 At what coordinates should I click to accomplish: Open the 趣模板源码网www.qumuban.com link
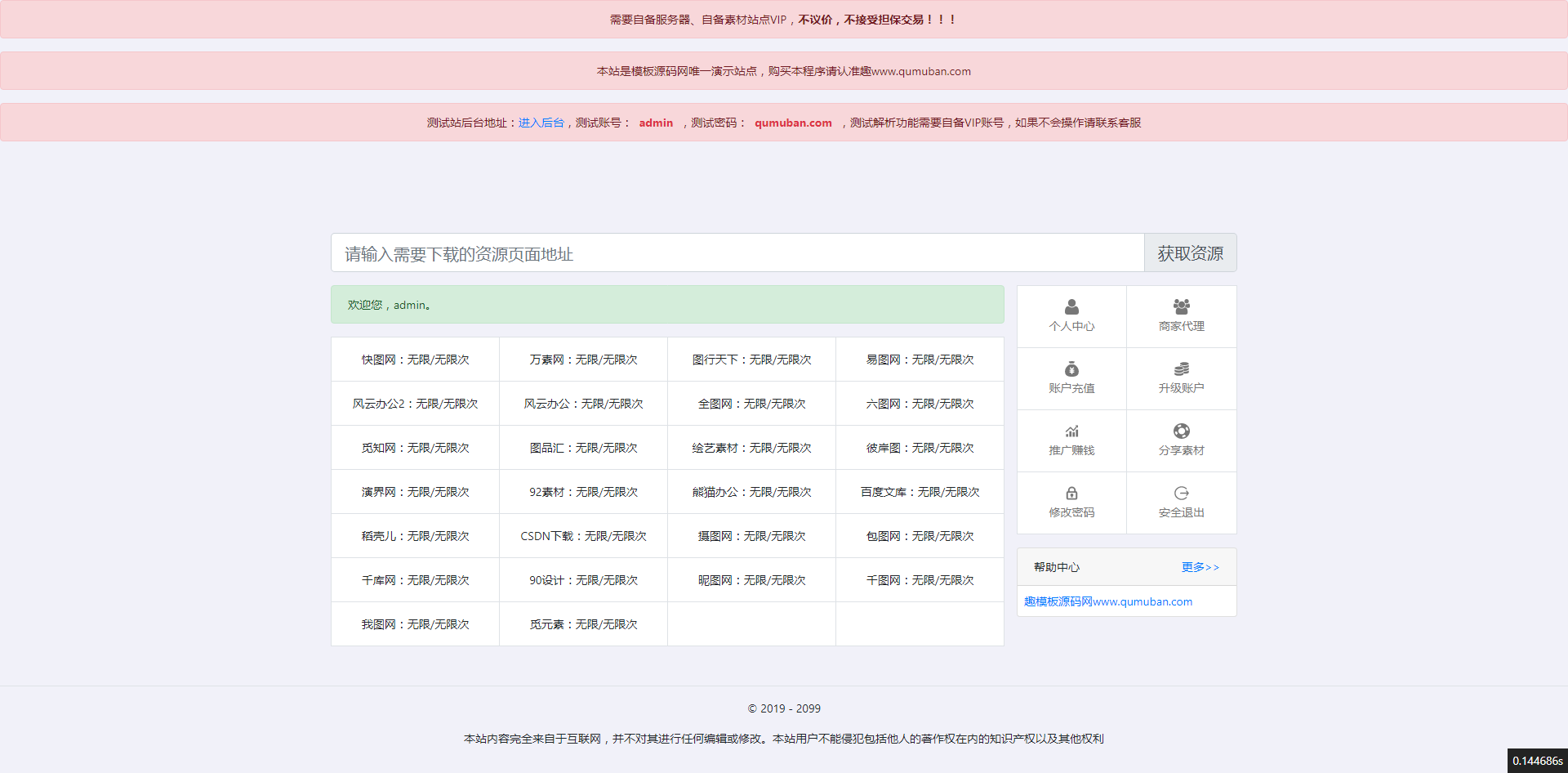point(1107,601)
